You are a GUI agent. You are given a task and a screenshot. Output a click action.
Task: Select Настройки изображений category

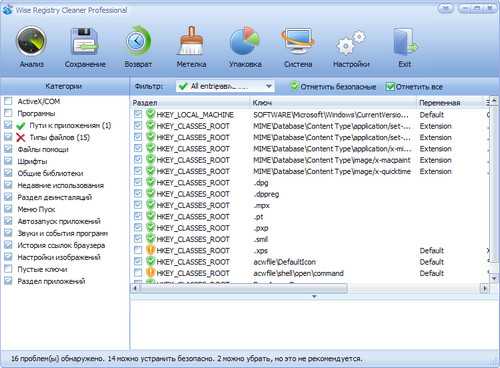coord(59,257)
